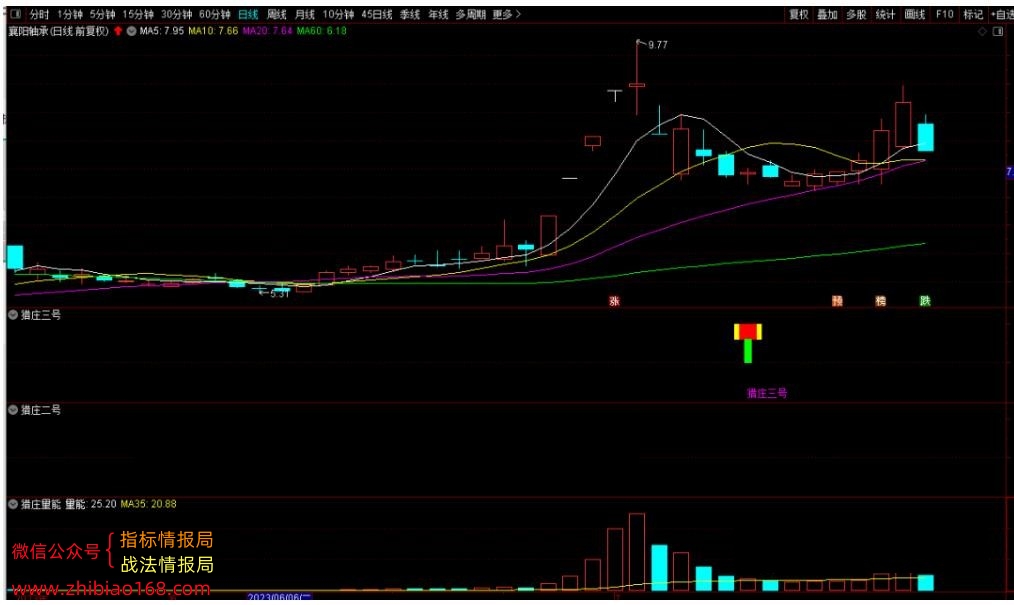Click the +自选 add to watchlist button
This screenshot has width=1014, height=605.
pos(1002,14)
